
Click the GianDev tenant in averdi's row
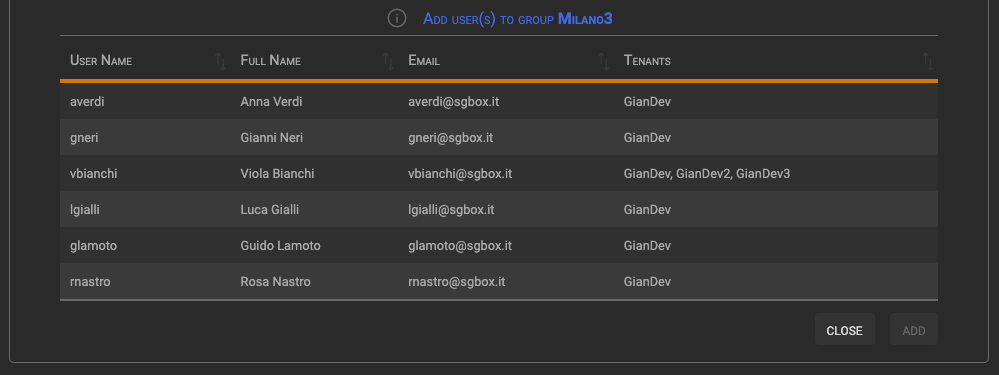pos(647,101)
